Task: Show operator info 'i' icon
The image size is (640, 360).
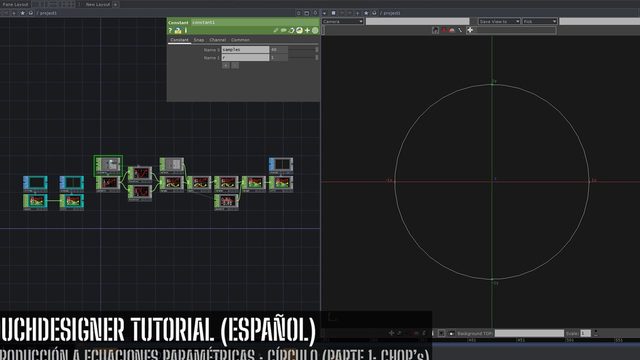Action: 186,31
